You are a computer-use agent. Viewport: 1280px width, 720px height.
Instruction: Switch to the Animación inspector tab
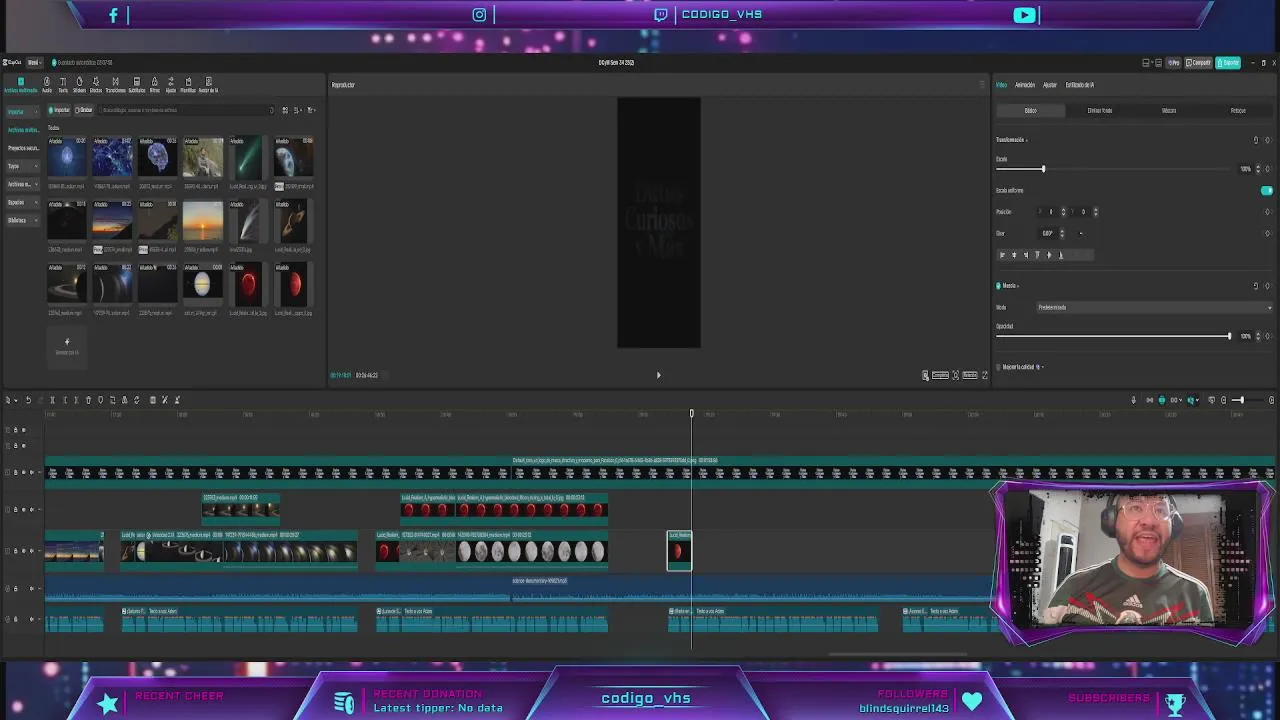pyautogui.click(x=1025, y=85)
